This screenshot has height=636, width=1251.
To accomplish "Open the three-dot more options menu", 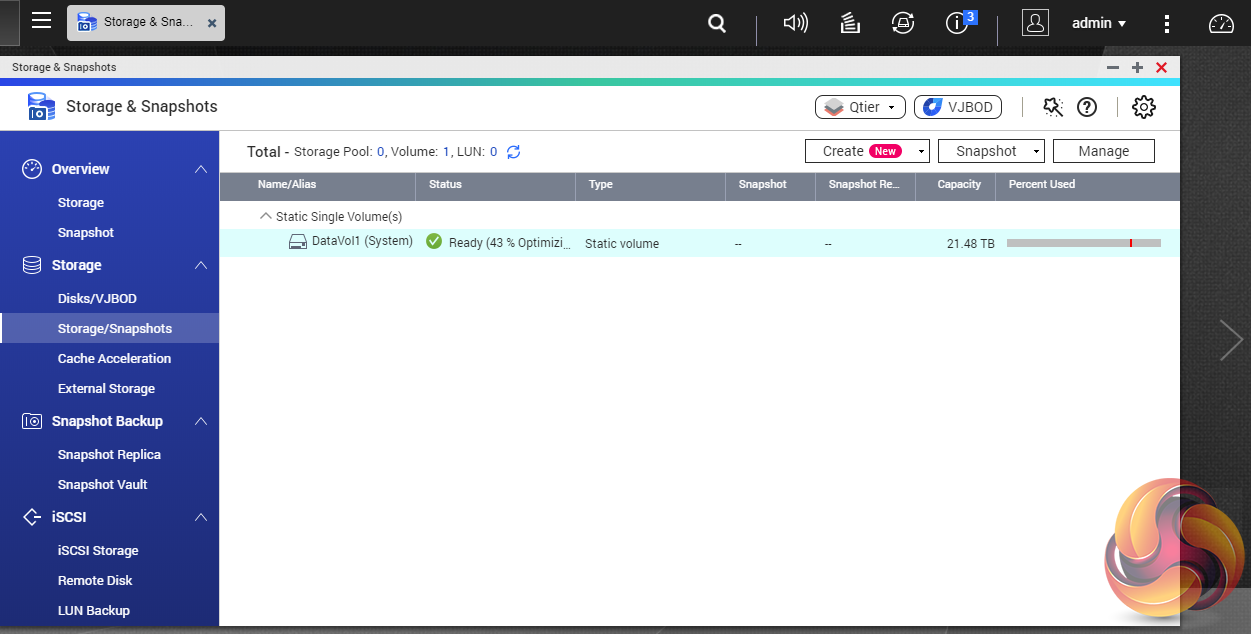I will 1167,23.
